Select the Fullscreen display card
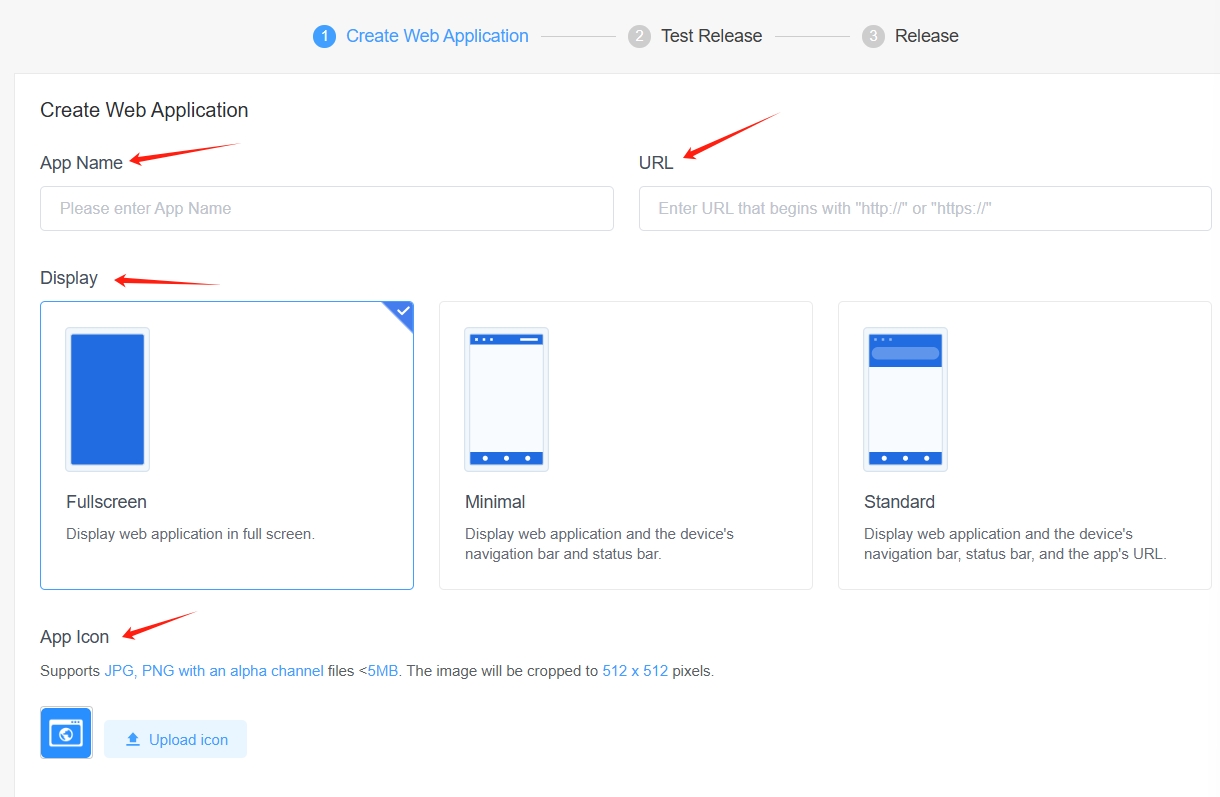This screenshot has height=797, width=1220. click(x=227, y=445)
